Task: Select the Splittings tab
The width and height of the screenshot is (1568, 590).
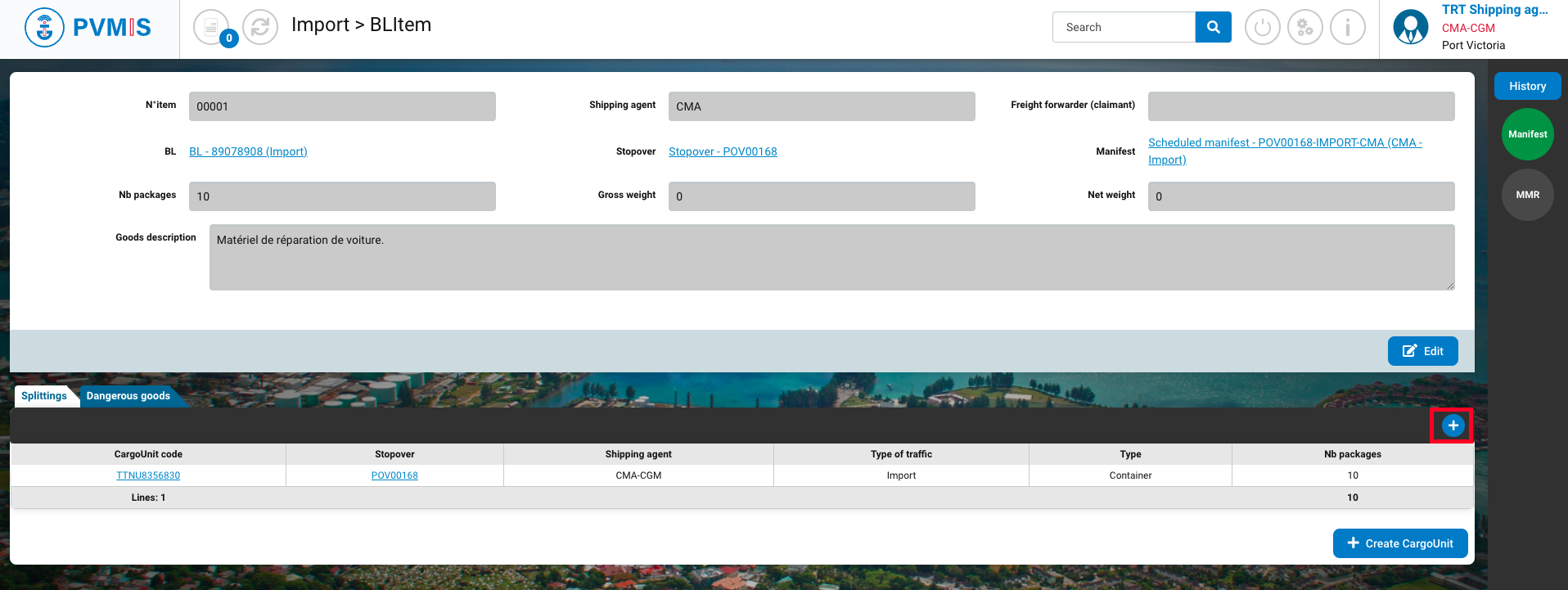Action: pyautogui.click(x=44, y=396)
